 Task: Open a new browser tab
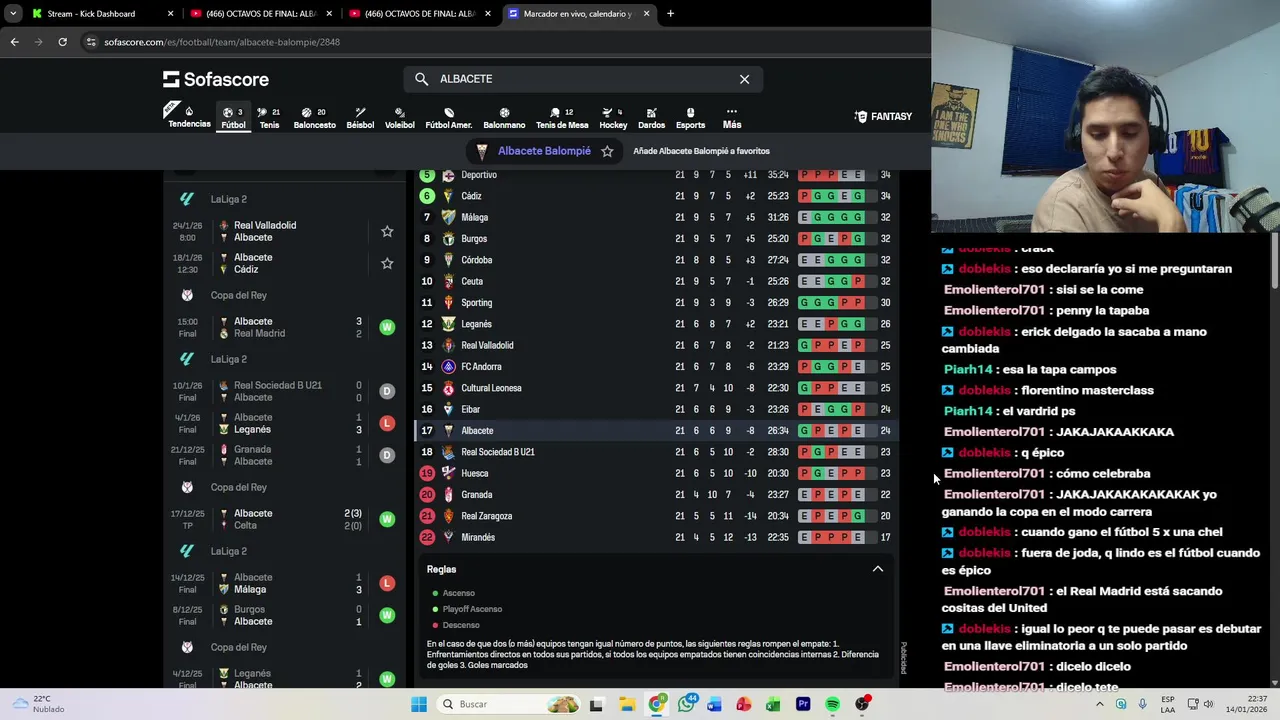(x=670, y=14)
